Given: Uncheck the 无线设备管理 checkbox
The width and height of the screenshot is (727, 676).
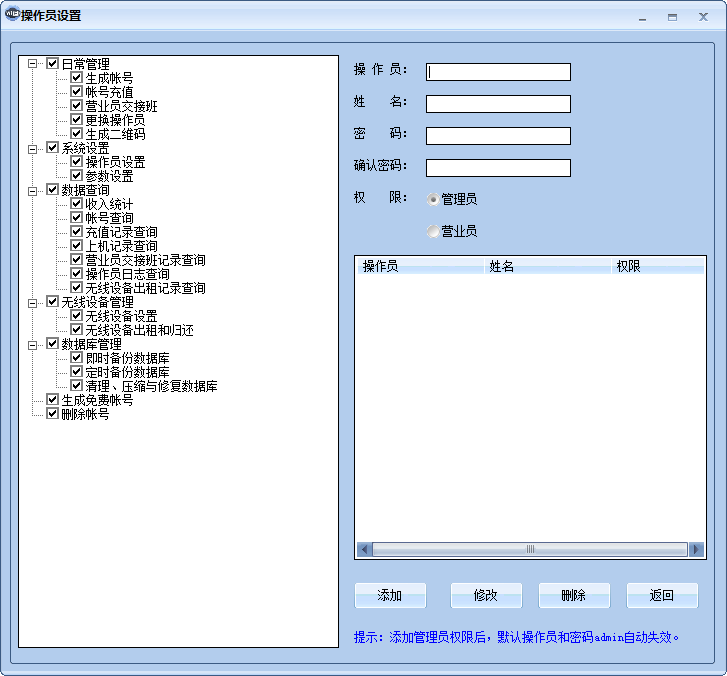Looking at the screenshot, I should point(52,302).
